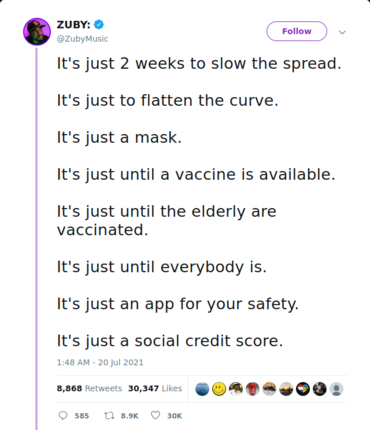Click the 585 replies count
This screenshot has height=430, width=370.
(82, 416)
